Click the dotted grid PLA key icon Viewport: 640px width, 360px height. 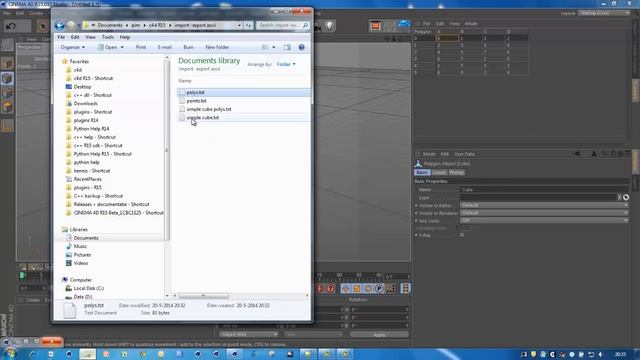(x=391, y=289)
